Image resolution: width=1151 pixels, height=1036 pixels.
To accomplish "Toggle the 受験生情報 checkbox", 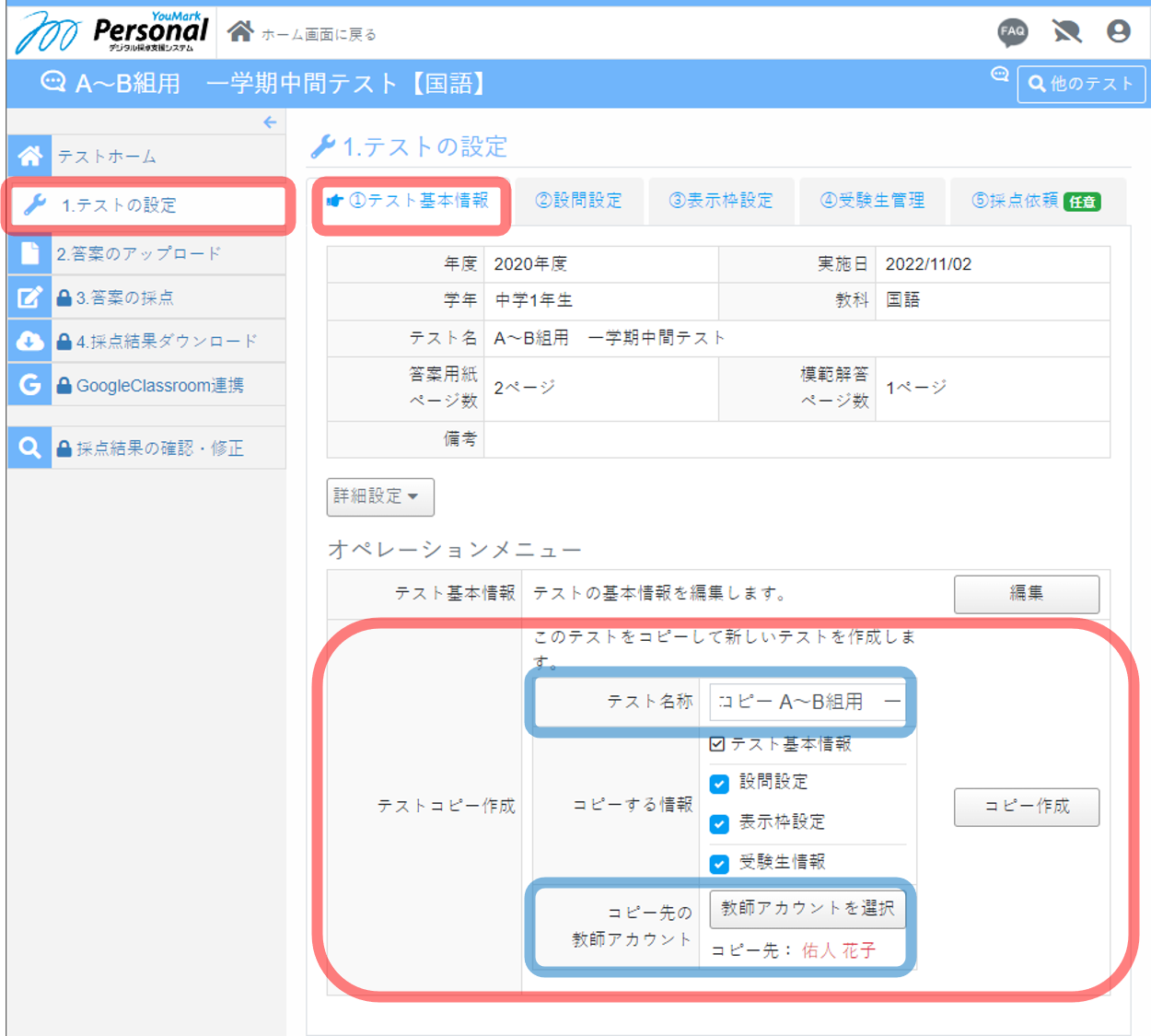I will [719, 864].
